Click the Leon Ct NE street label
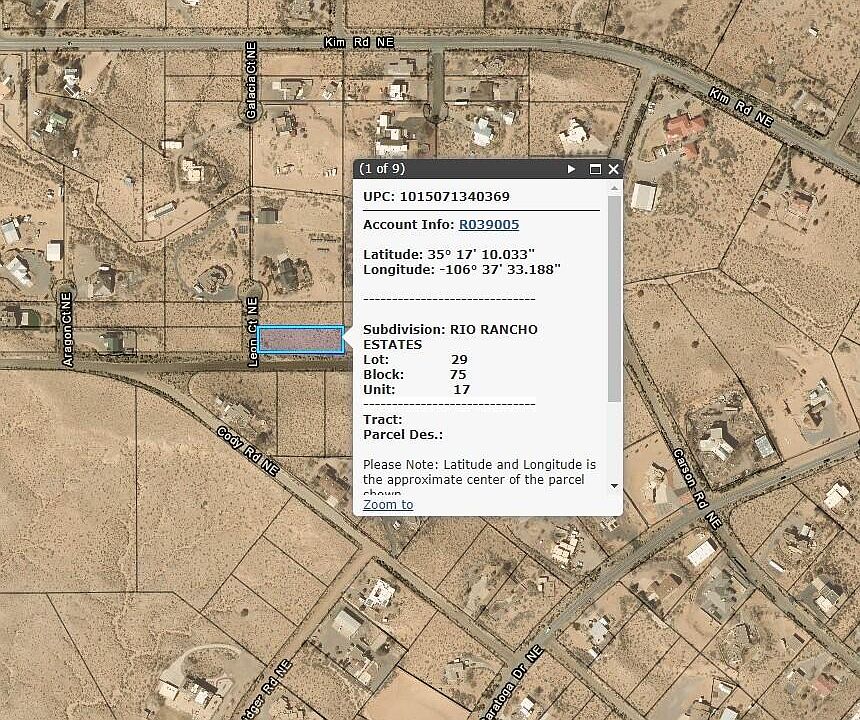This screenshot has width=860, height=720. point(252,332)
